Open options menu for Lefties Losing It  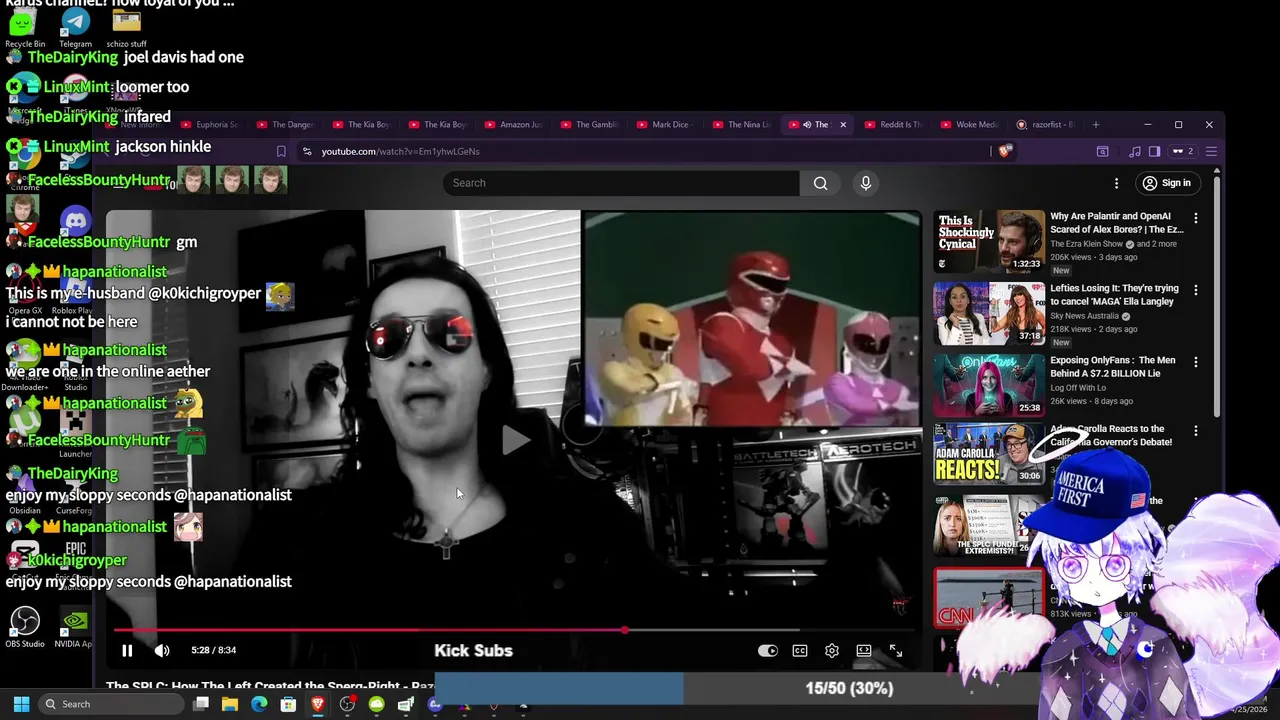(1196, 290)
